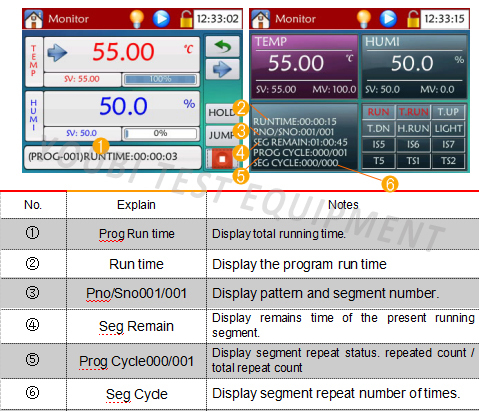Screen dimensions: 479x411
Task: Open the dark HUMI panel
Action: tap(414, 67)
